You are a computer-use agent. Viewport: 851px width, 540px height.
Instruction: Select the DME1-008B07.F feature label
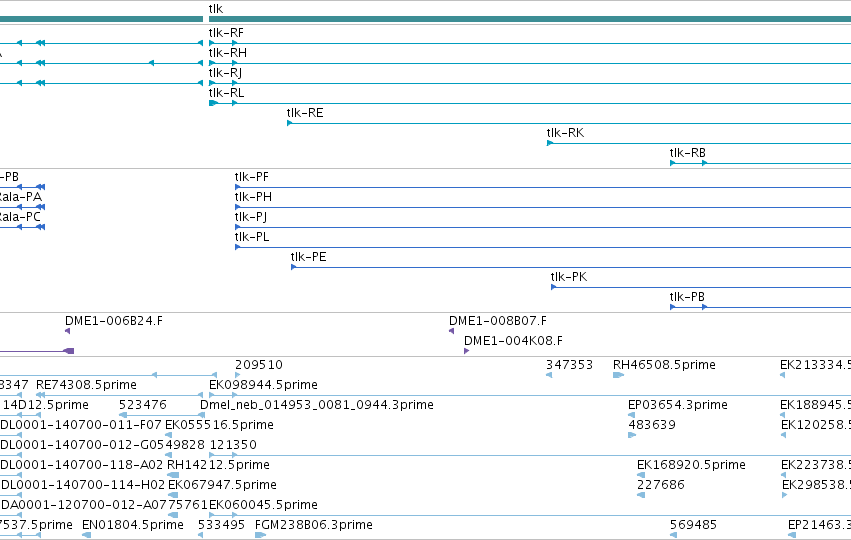pyautogui.click(x=498, y=321)
